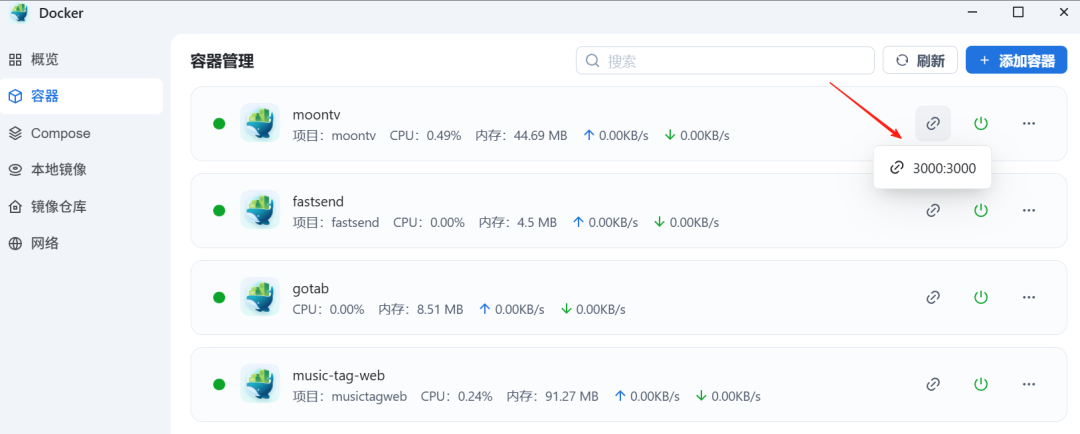Open the music-tag-web port link icon
Screen dimensions: 1080x434
(933, 384)
